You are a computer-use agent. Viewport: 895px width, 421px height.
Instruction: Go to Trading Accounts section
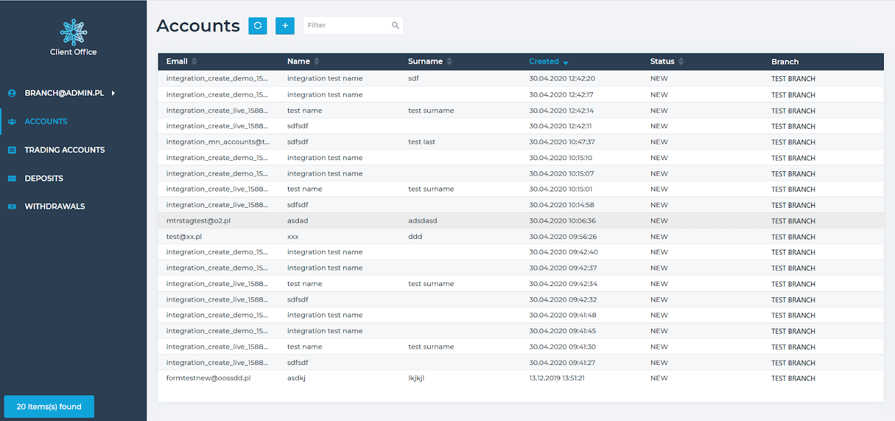pyautogui.click(x=64, y=150)
